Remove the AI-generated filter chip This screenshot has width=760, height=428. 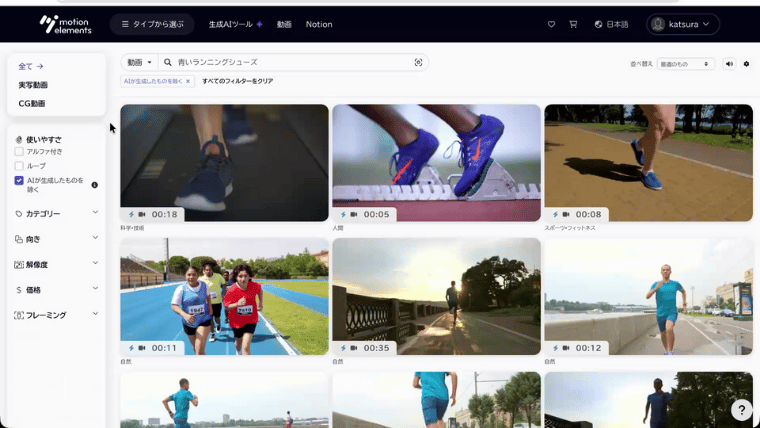point(187,81)
